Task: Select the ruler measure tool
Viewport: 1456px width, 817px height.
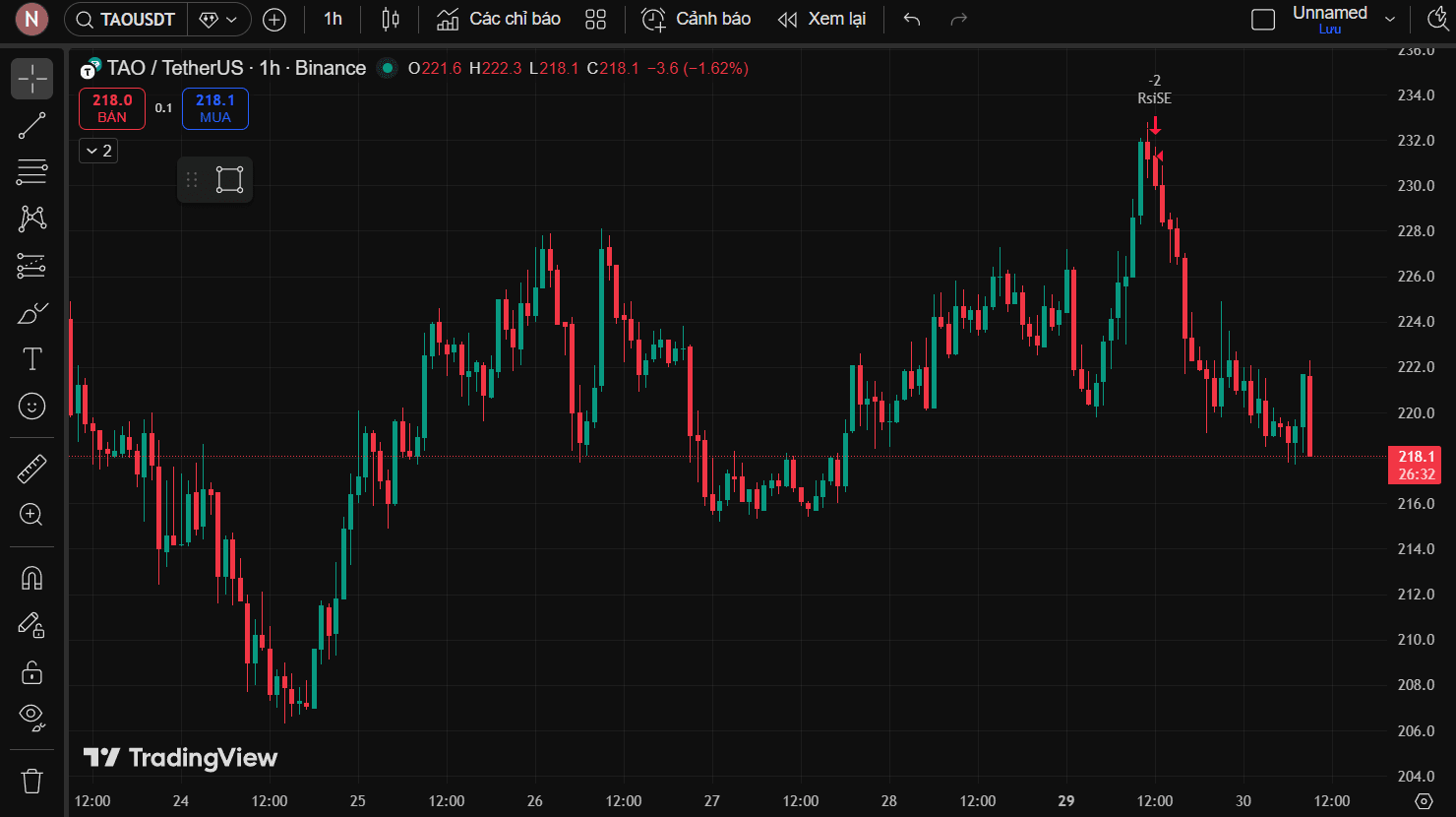Action: tap(31, 469)
